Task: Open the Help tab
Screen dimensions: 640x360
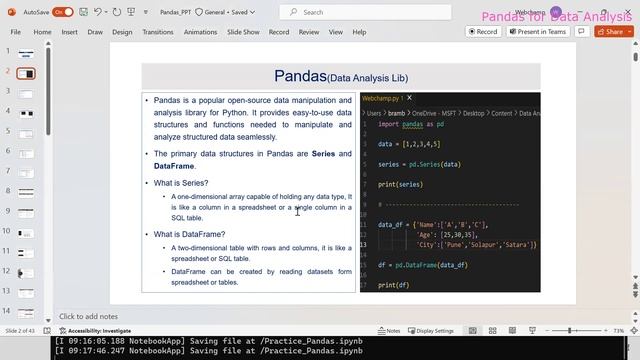Action: [359, 32]
